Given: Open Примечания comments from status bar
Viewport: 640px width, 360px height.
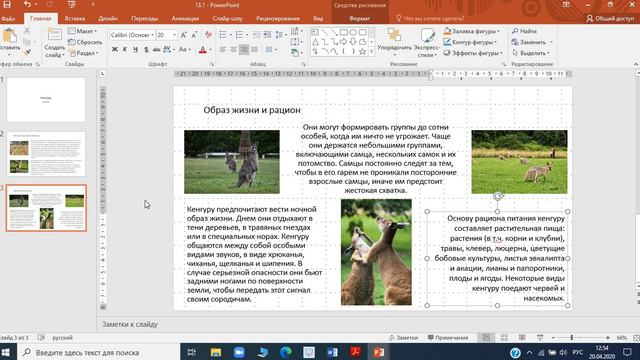Looking at the screenshot, I should tap(448, 338).
